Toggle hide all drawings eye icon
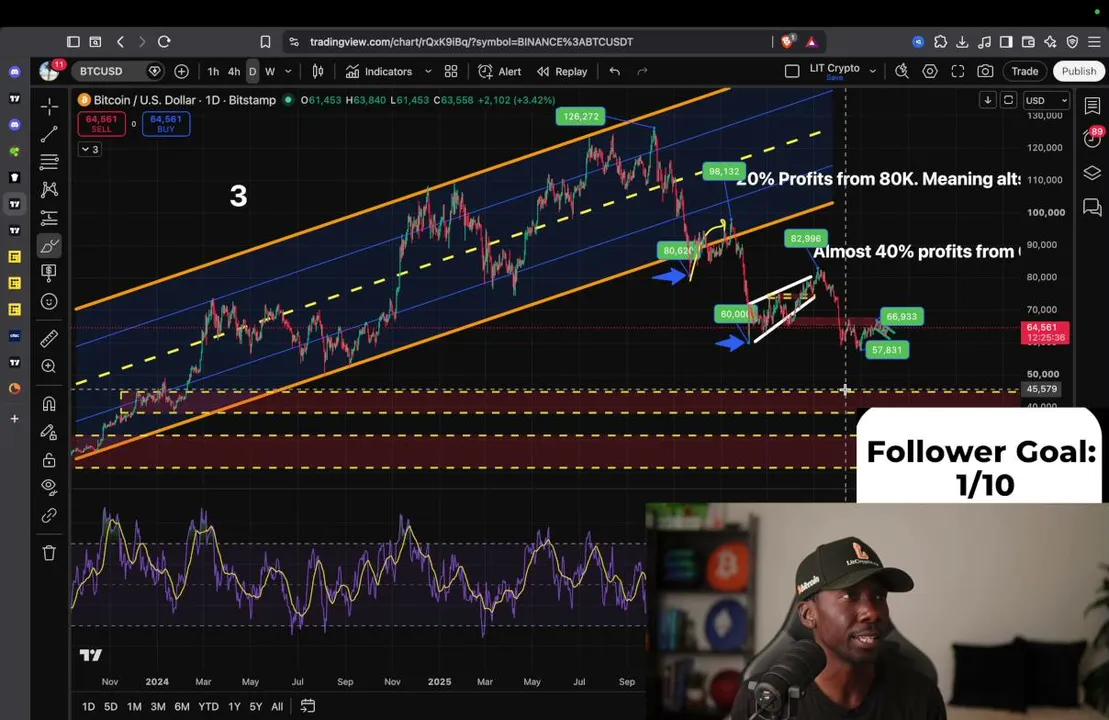 point(49,487)
